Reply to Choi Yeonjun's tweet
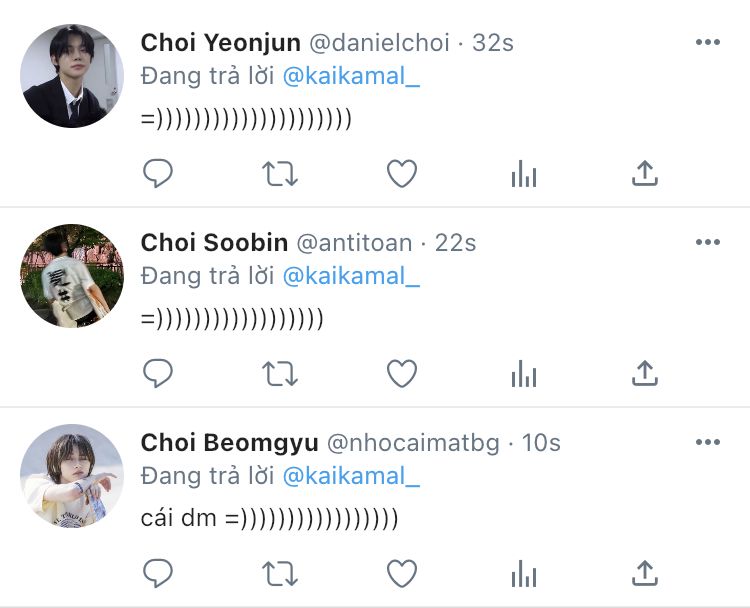This screenshot has height=608, width=750. click(158, 174)
